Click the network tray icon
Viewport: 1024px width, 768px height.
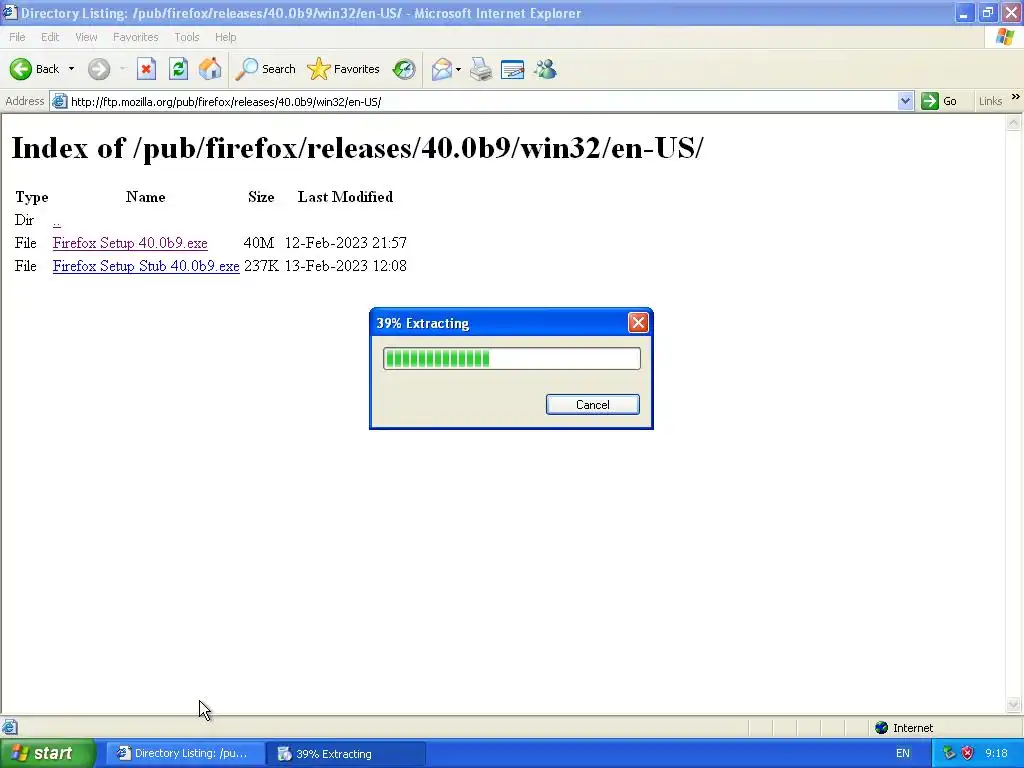point(948,754)
